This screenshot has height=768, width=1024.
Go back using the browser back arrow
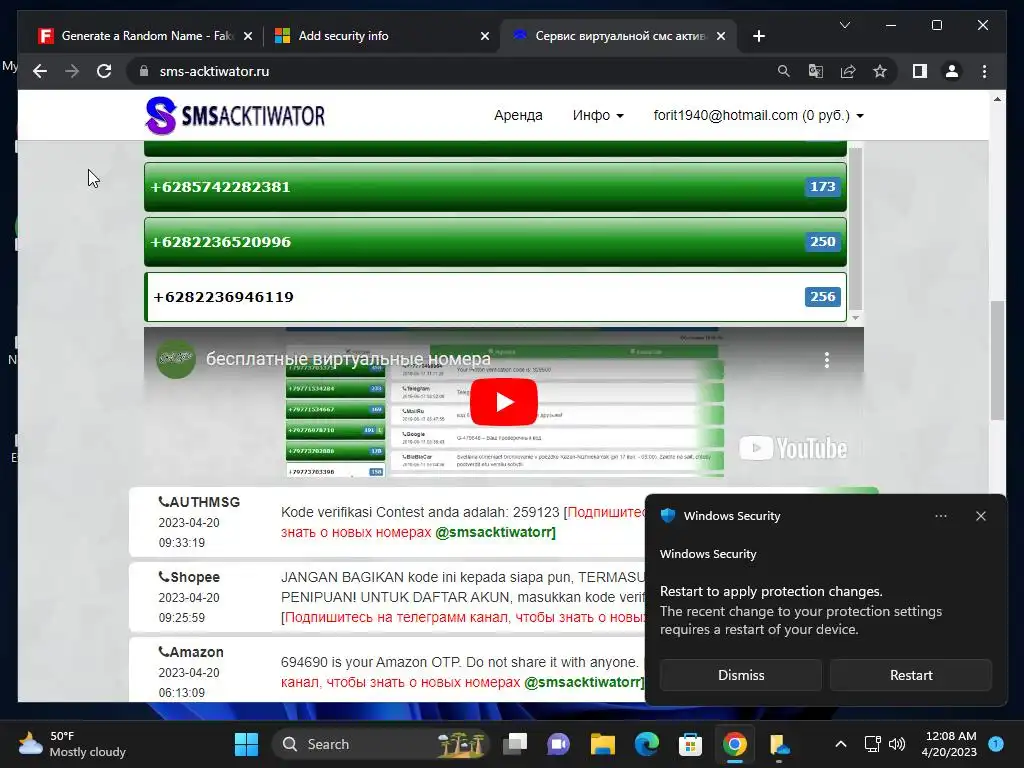pyautogui.click(x=40, y=71)
